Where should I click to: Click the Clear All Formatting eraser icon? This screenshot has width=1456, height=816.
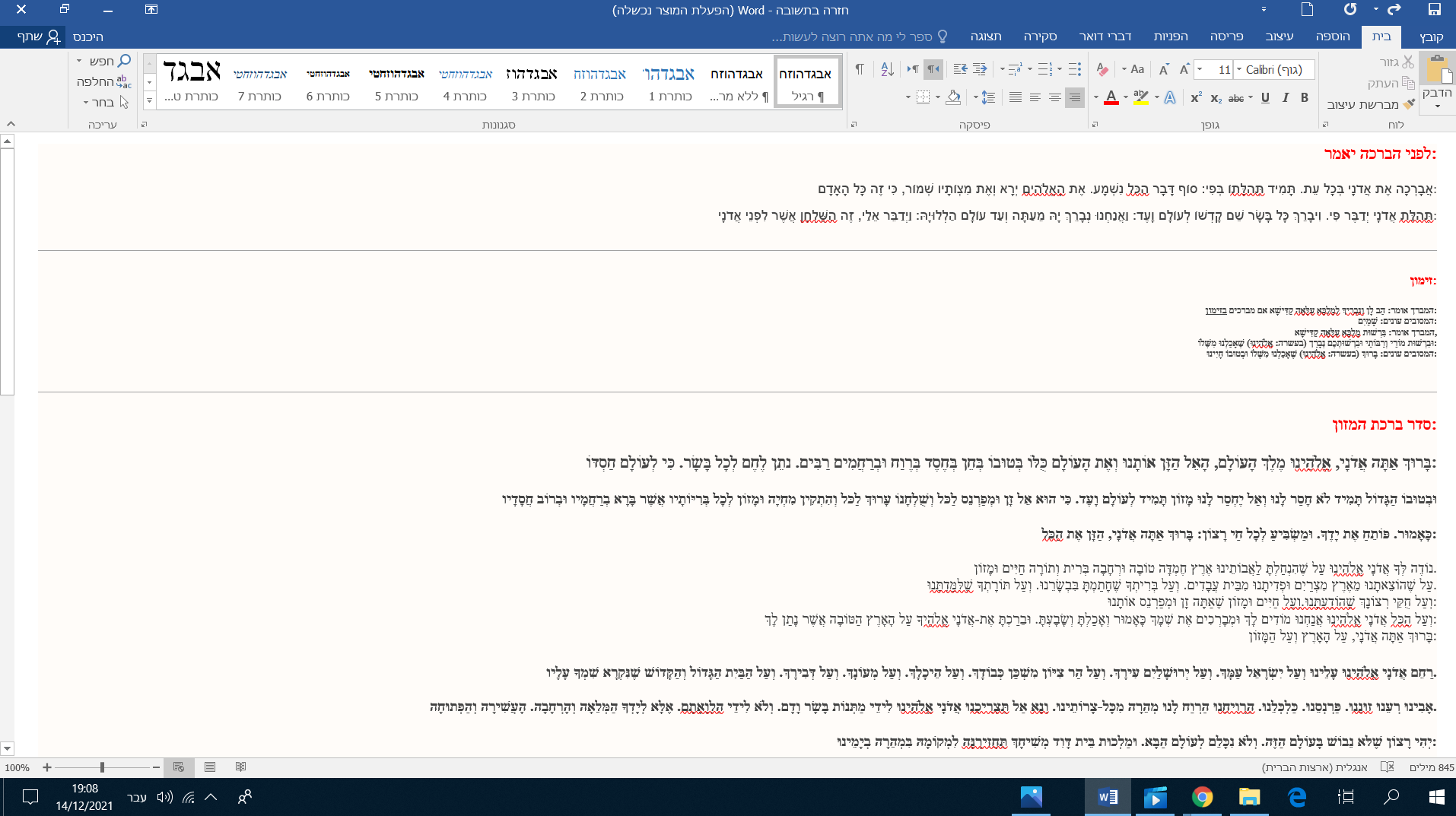click(1102, 69)
